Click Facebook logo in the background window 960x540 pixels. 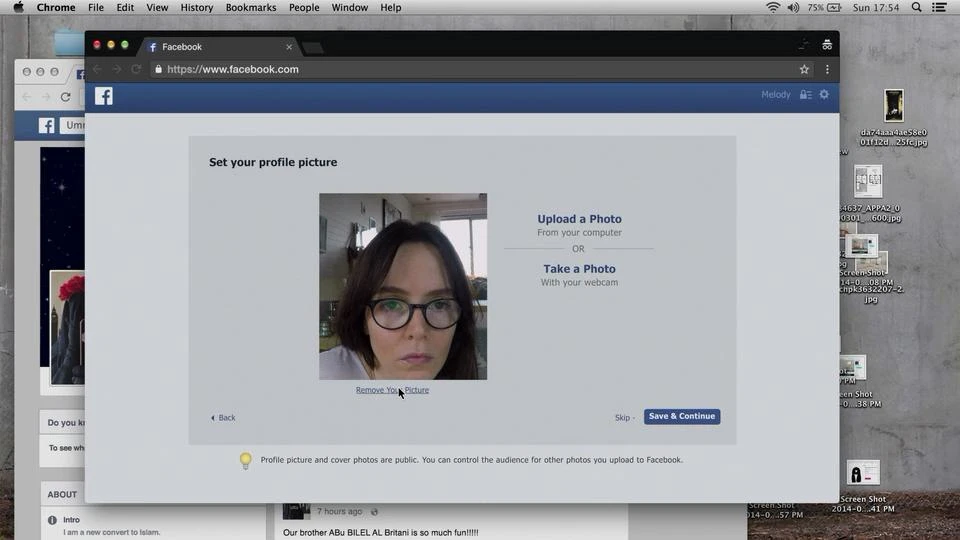coord(47,126)
